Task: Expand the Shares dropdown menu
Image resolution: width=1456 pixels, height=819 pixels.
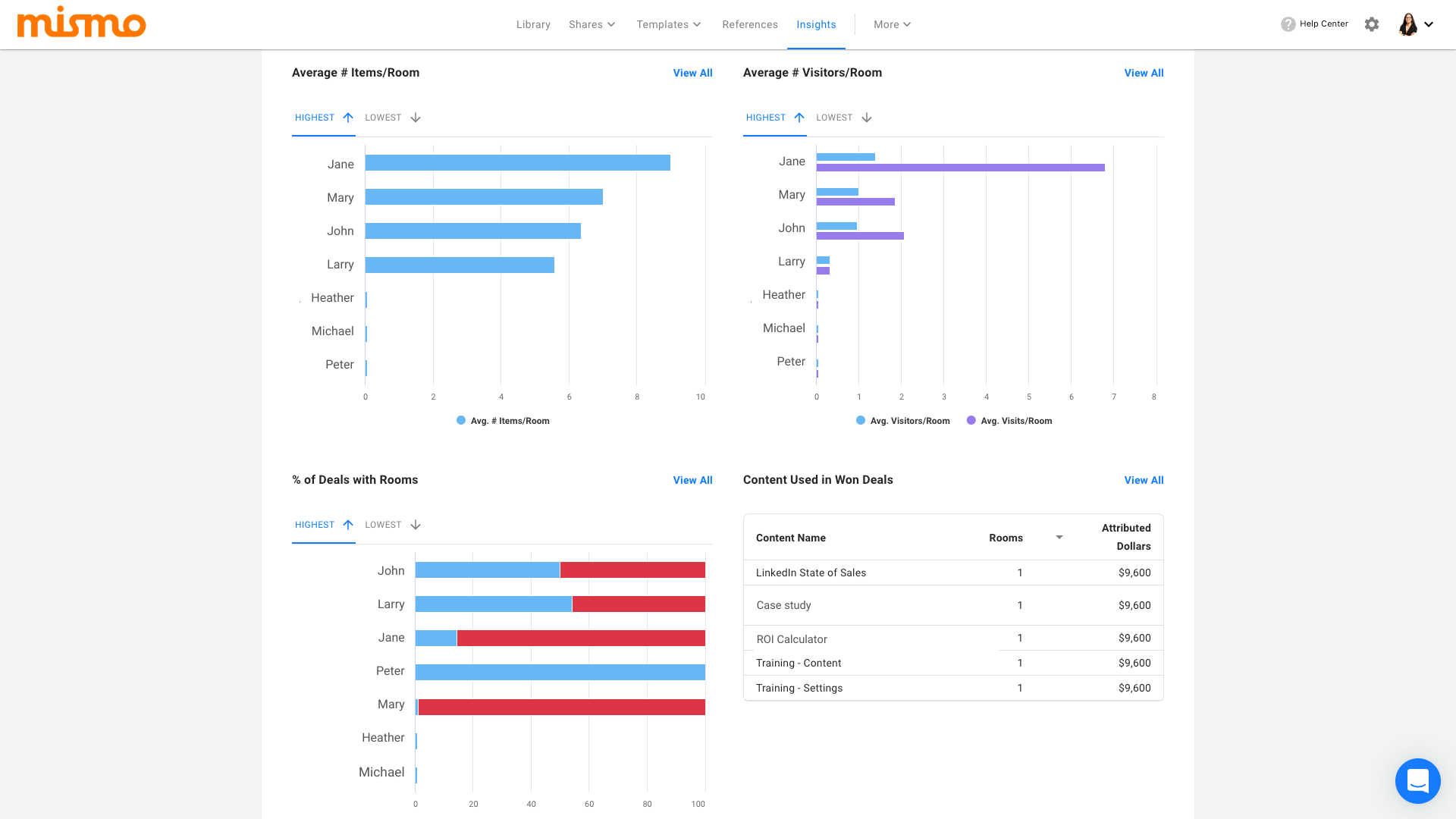Action: coord(592,24)
